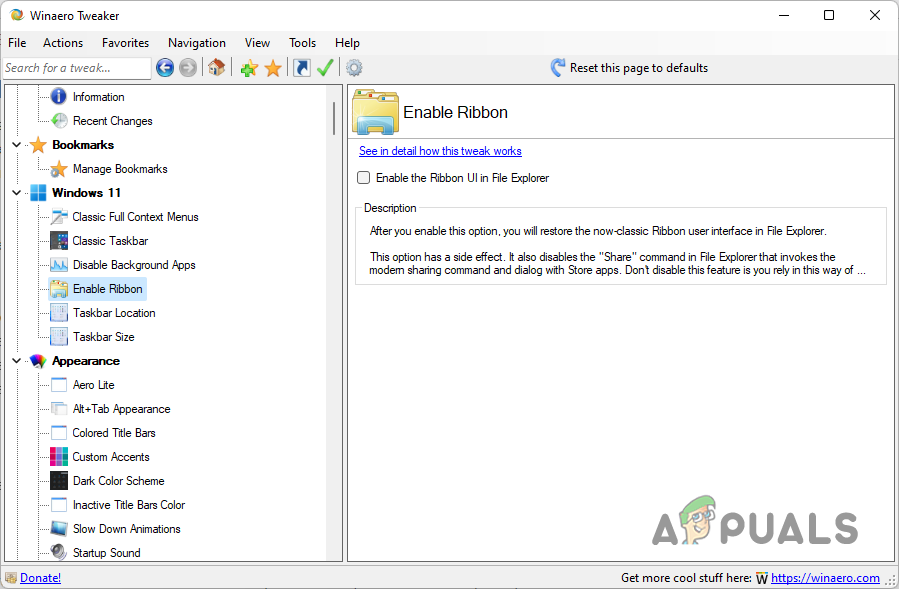Click the Slow Down Animations icon
This screenshot has width=899, height=589.
coord(58,529)
